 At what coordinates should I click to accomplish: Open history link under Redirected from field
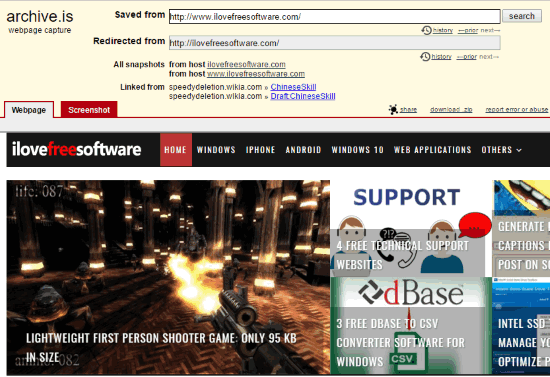point(441,56)
